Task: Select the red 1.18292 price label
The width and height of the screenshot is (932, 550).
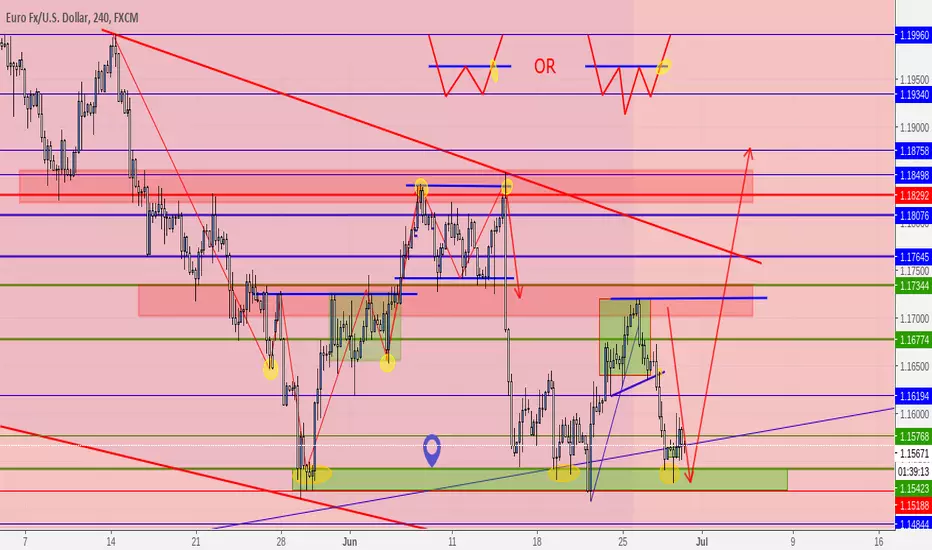Action: coord(913,195)
